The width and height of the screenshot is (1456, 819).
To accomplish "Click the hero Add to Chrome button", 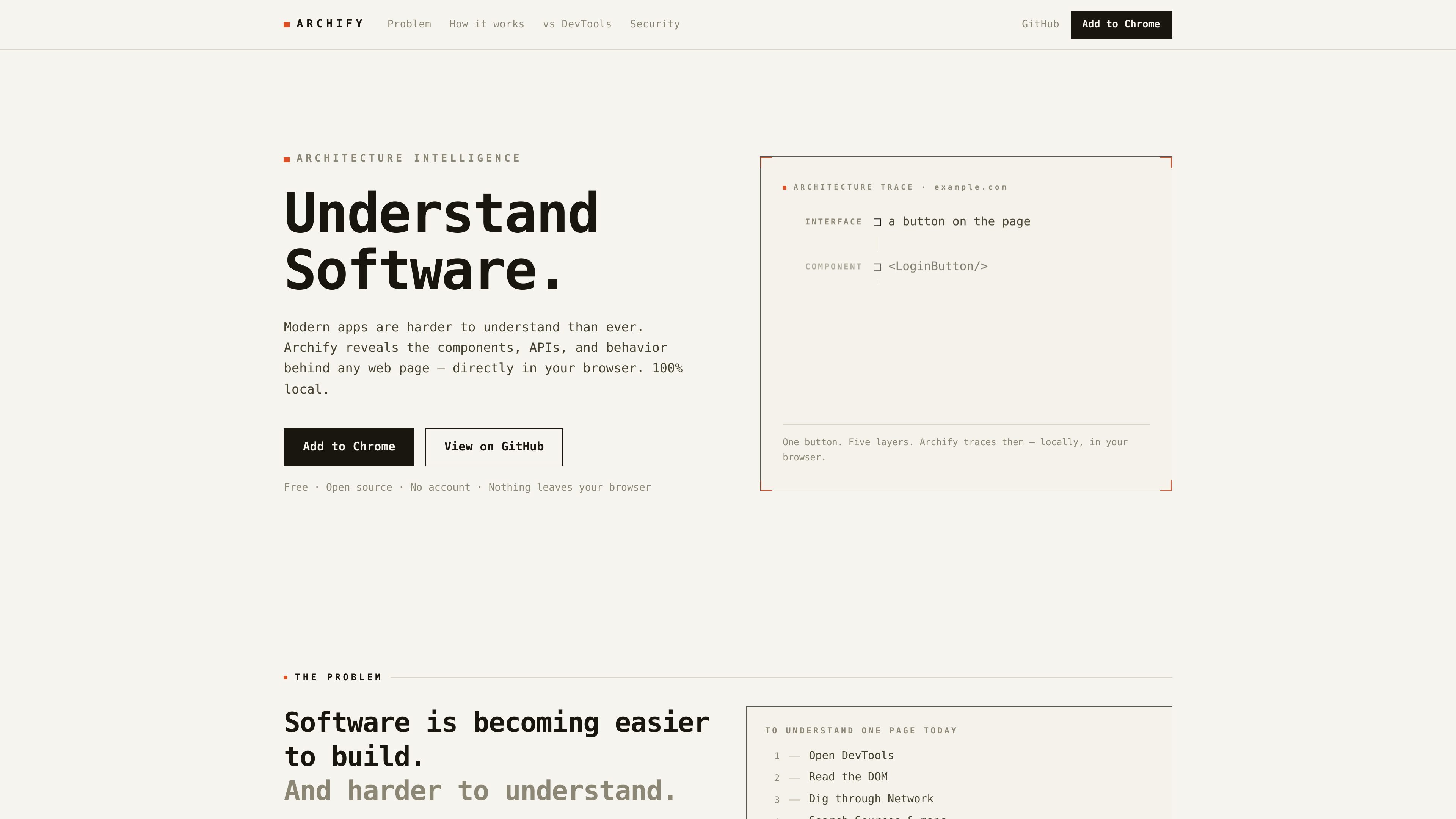I will 349,447.
